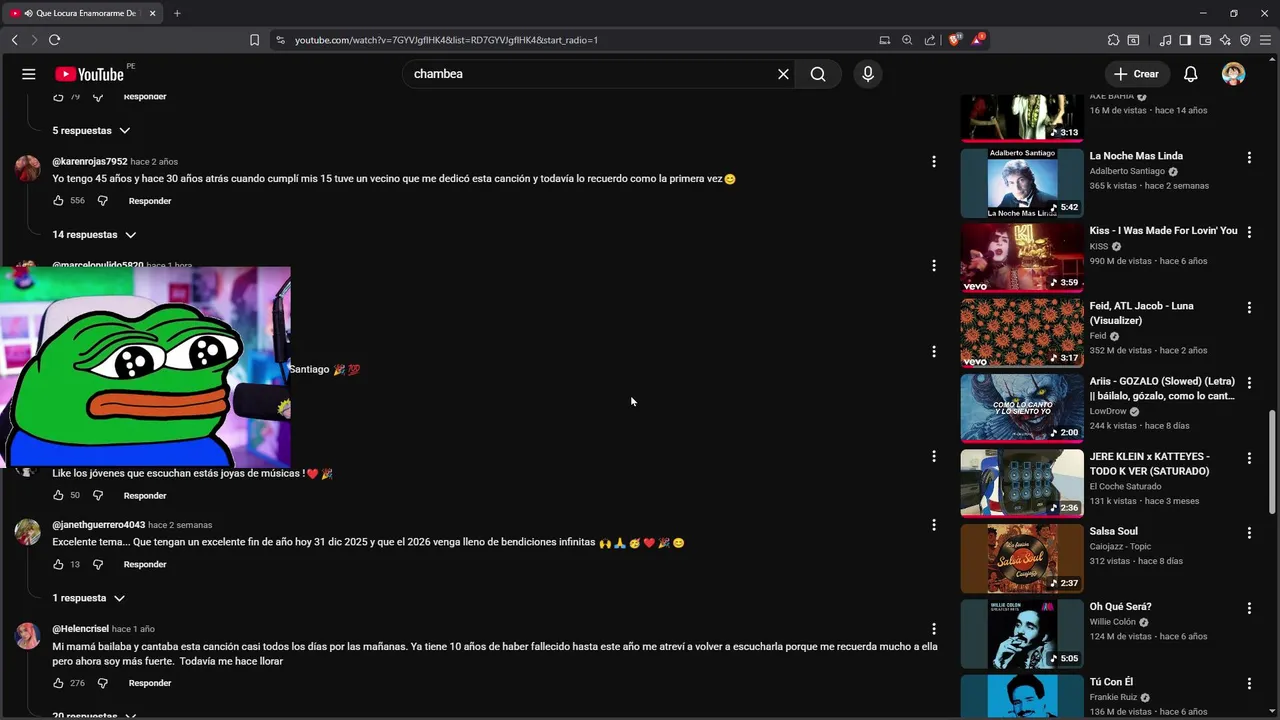The height and width of the screenshot is (720, 1280).
Task: Open the YouTube guide hamburger menu
Action: pyautogui.click(x=29, y=74)
